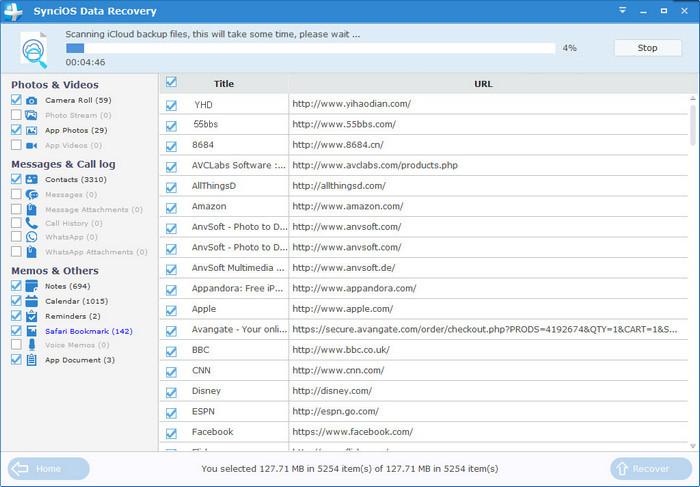700x487 pixels.
Task: Uncheck the Contacts checkbox
Action: click(x=16, y=179)
